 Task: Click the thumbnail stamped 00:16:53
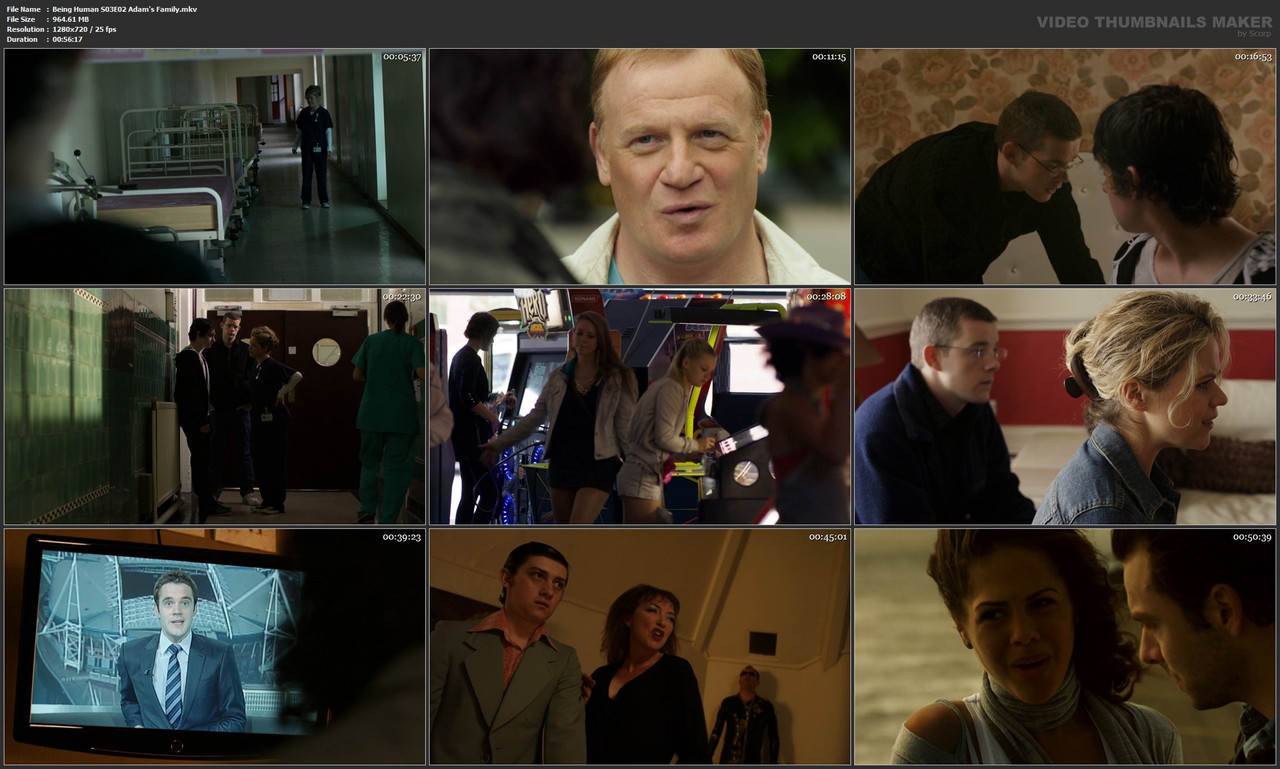[1065, 167]
